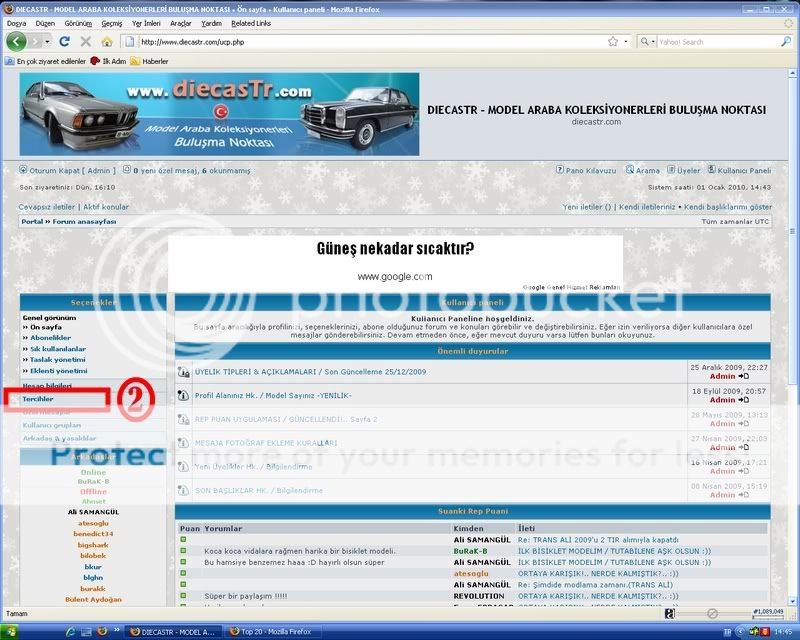Switch to 'Top 20 - Mozilla Firefox' taskbar window
The image size is (800, 640).
[x=274, y=632]
